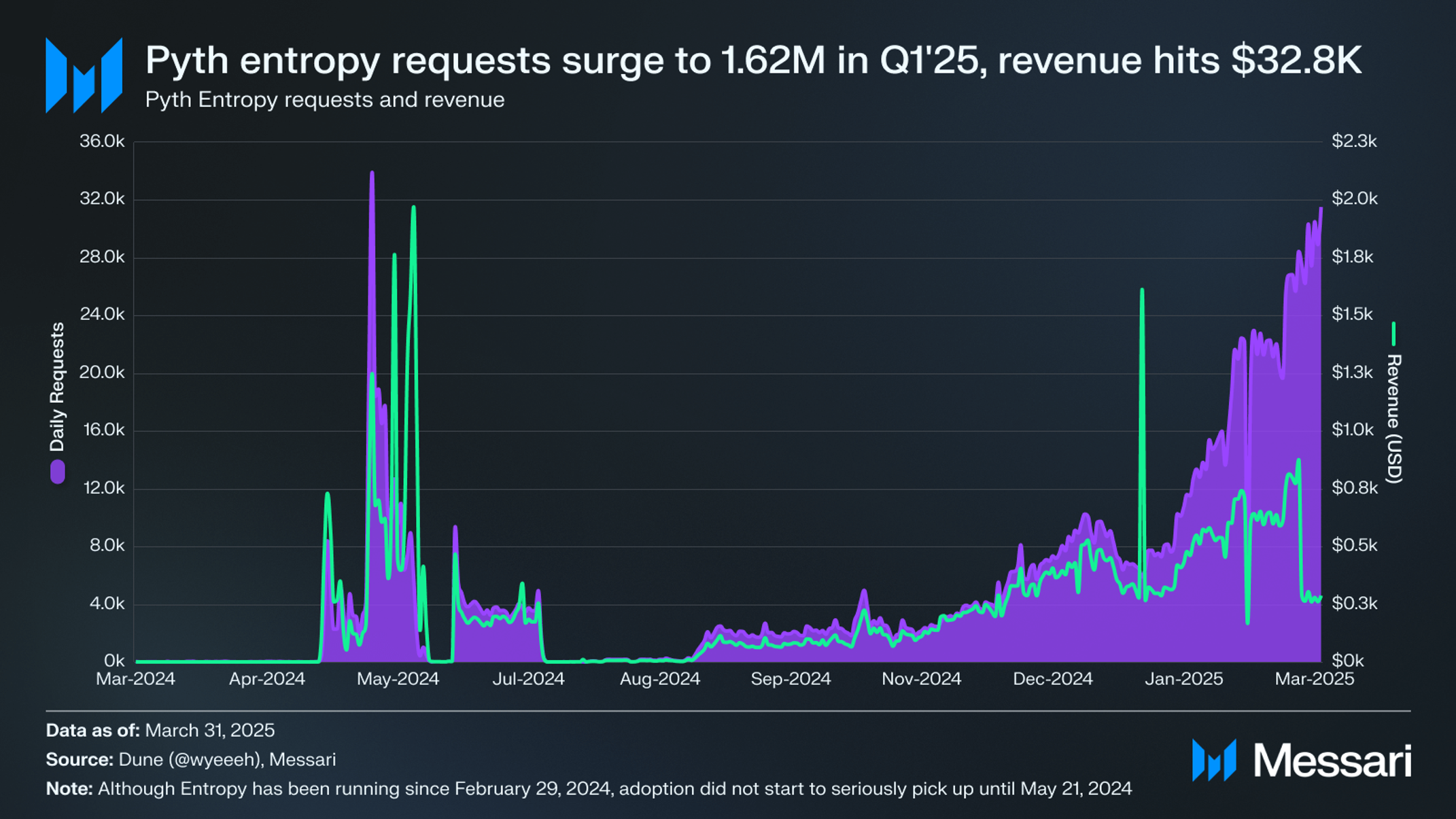The height and width of the screenshot is (819, 1456).
Task: Click the Note text about Entropy adoption
Action: point(589,789)
